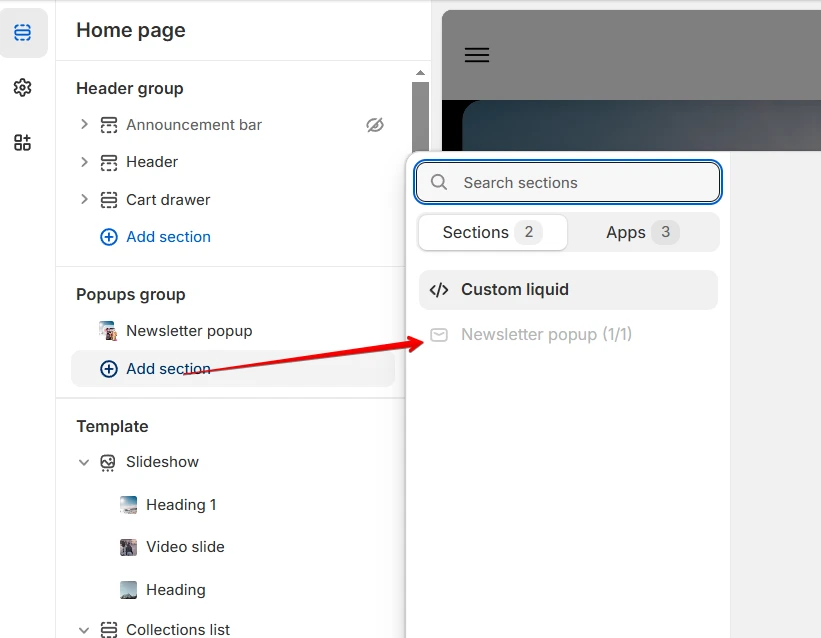Expand the Announcement bar section
Image resolution: width=821 pixels, height=638 pixels.
(84, 125)
